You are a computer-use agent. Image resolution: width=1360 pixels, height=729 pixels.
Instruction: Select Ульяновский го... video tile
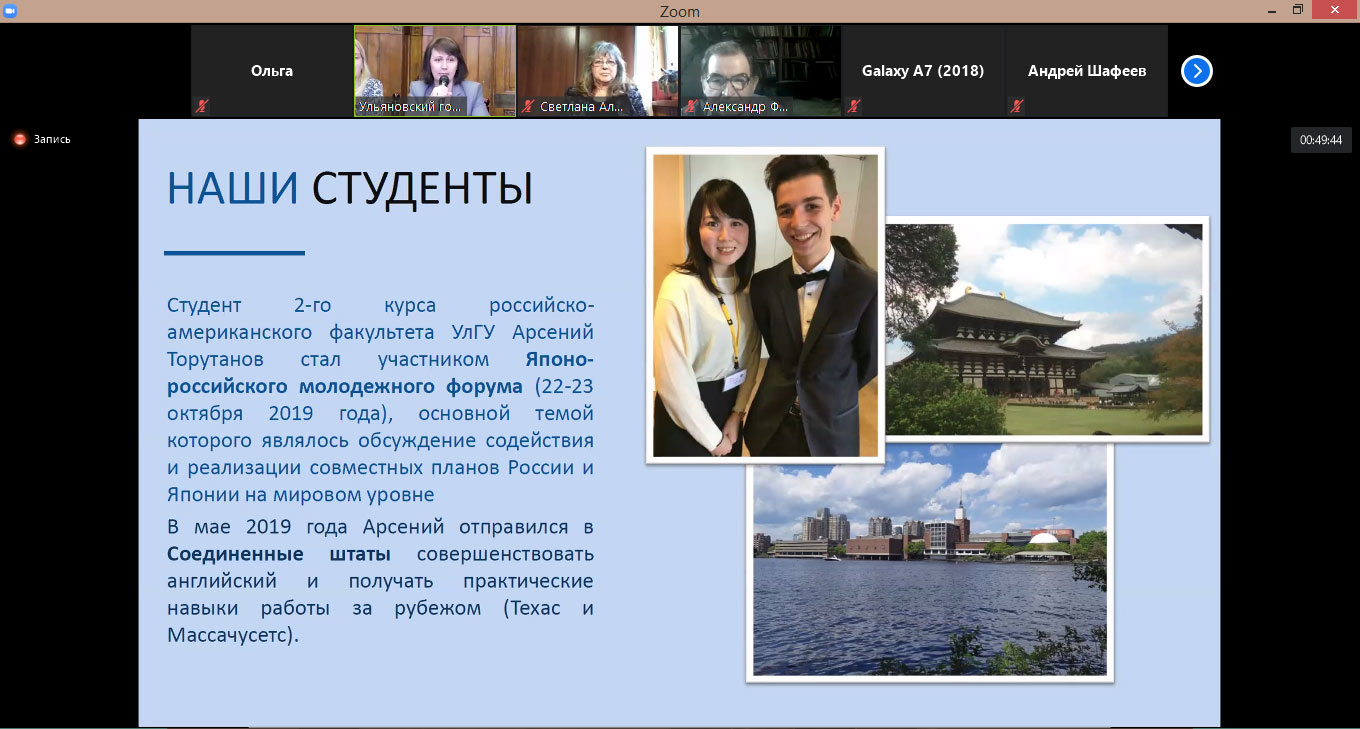(x=435, y=71)
